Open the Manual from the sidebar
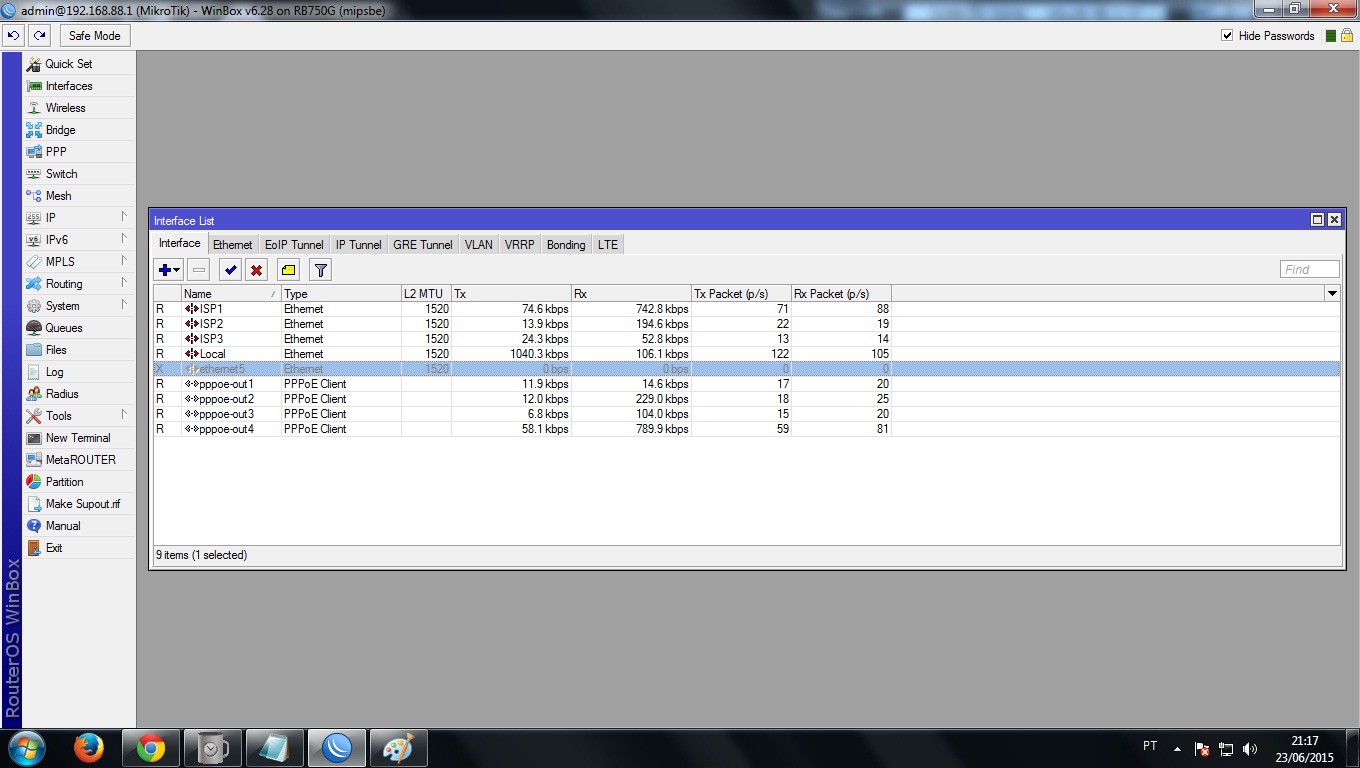Screen dimensions: 1360x768 point(79,526)
